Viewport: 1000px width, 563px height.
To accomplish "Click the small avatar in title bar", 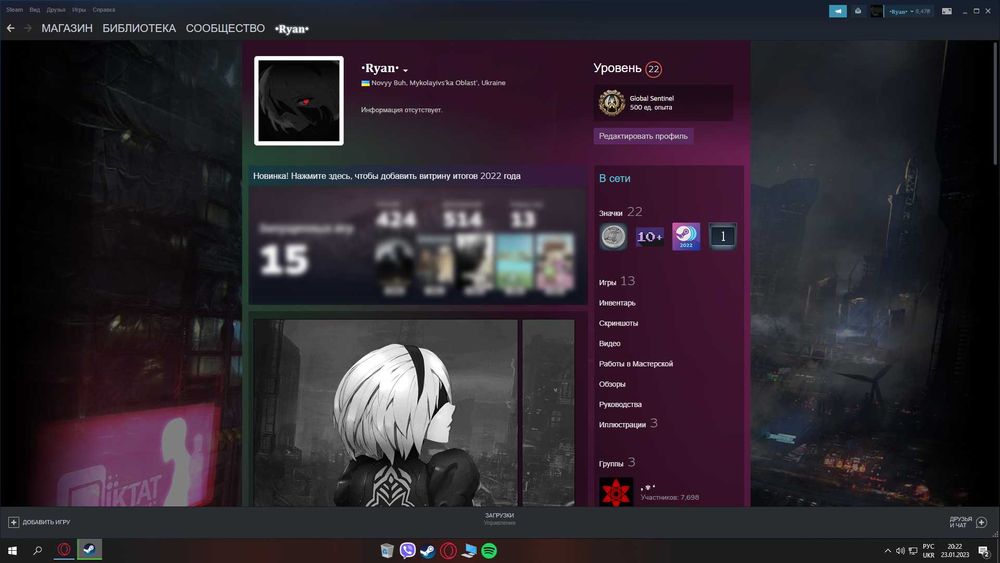I will [x=877, y=11].
